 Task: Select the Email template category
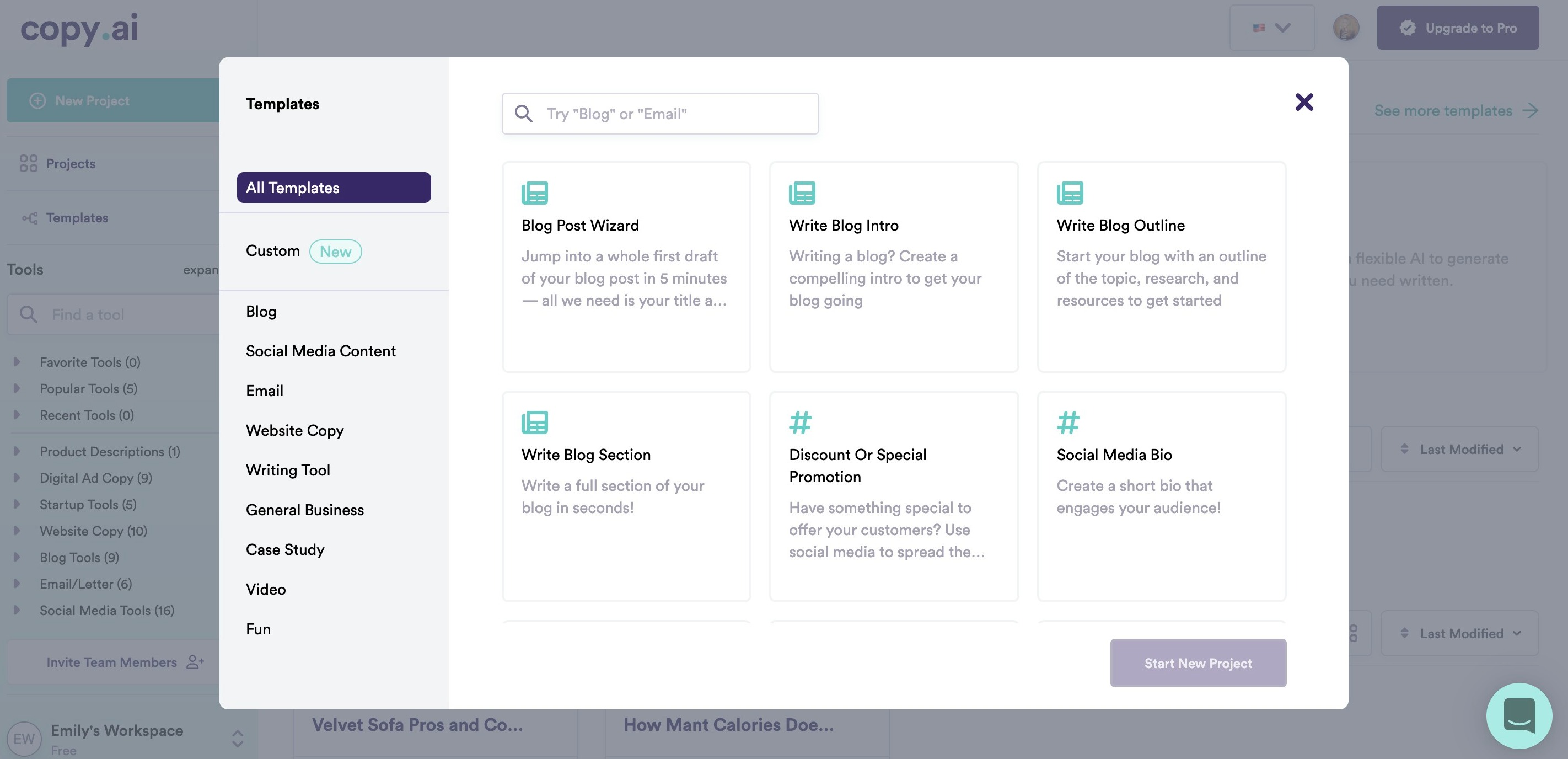pyautogui.click(x=265, y=391)
